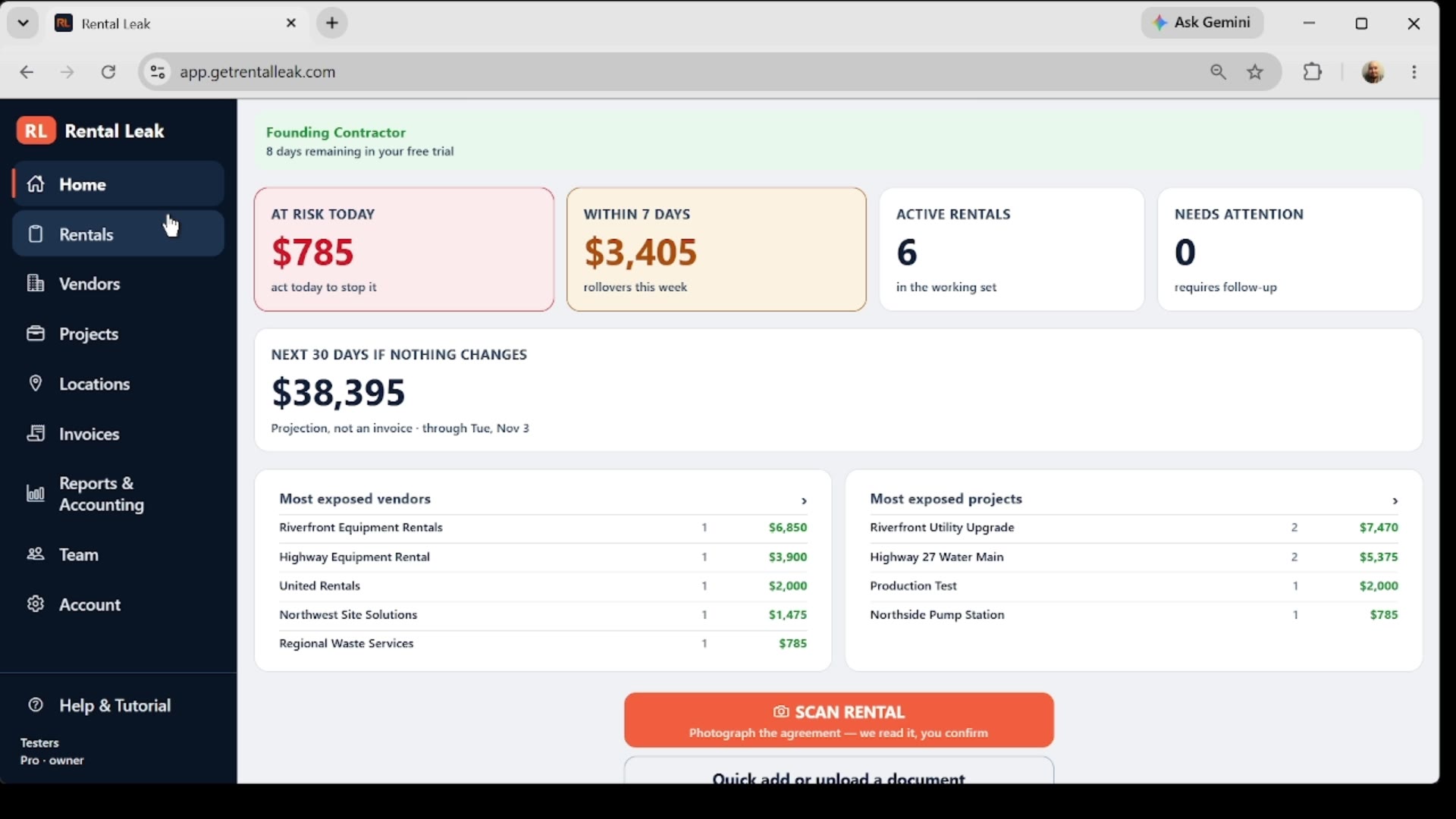This screenshot has height=819, width=1456.
Task: Click Northside Pump Station project row
Action: tap(1134, 615)
